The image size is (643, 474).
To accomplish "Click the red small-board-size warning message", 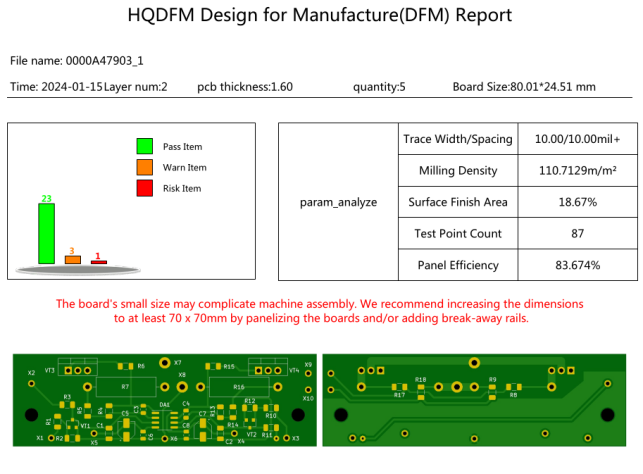I will click(320, 310).
